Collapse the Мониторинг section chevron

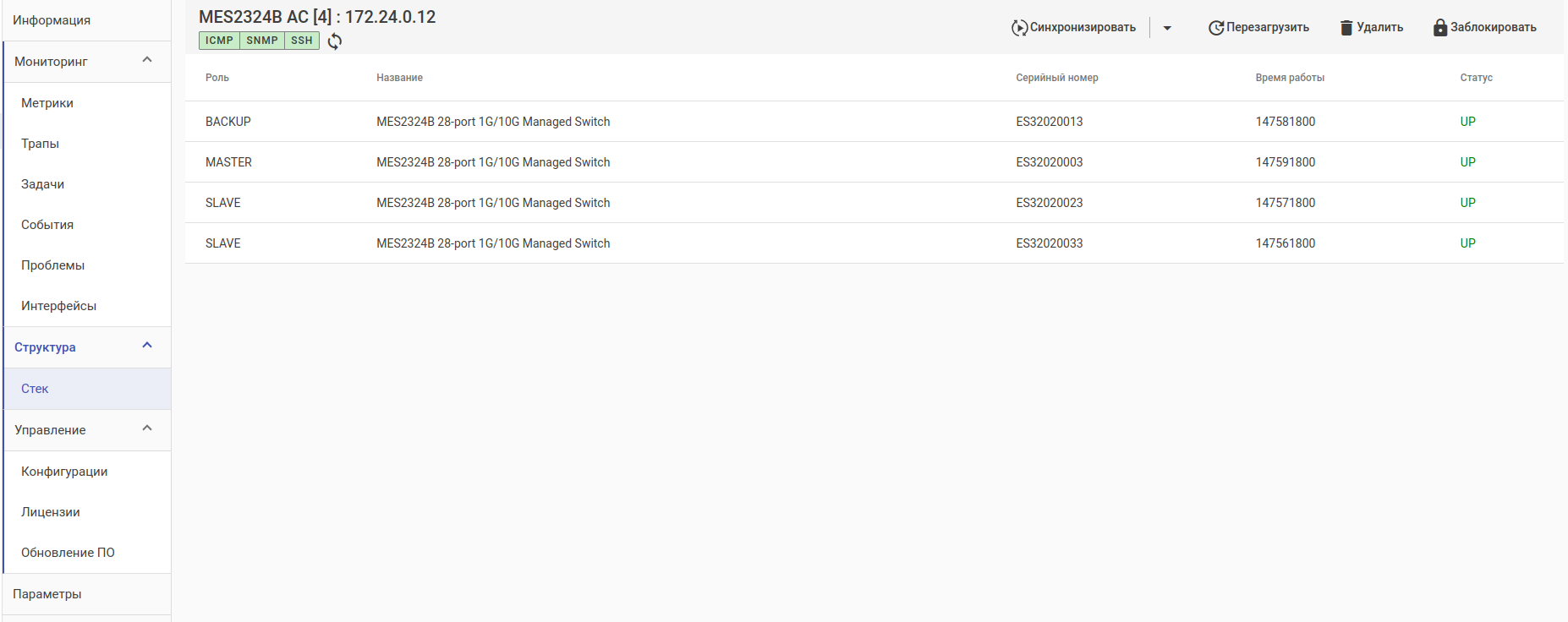coord(147,60)
